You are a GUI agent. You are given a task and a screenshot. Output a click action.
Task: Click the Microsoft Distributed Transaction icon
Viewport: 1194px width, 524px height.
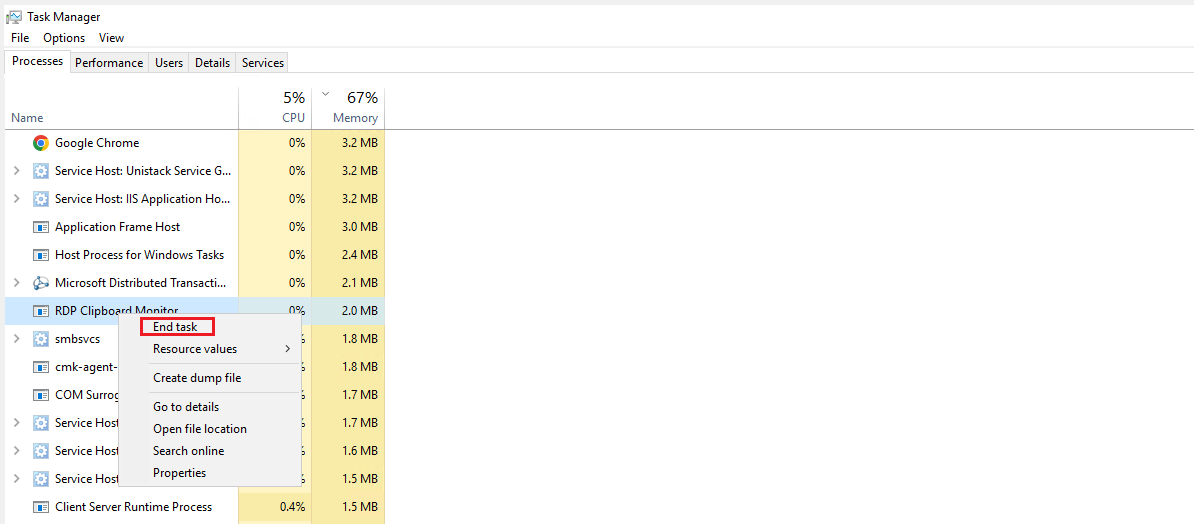coord(41,283)
